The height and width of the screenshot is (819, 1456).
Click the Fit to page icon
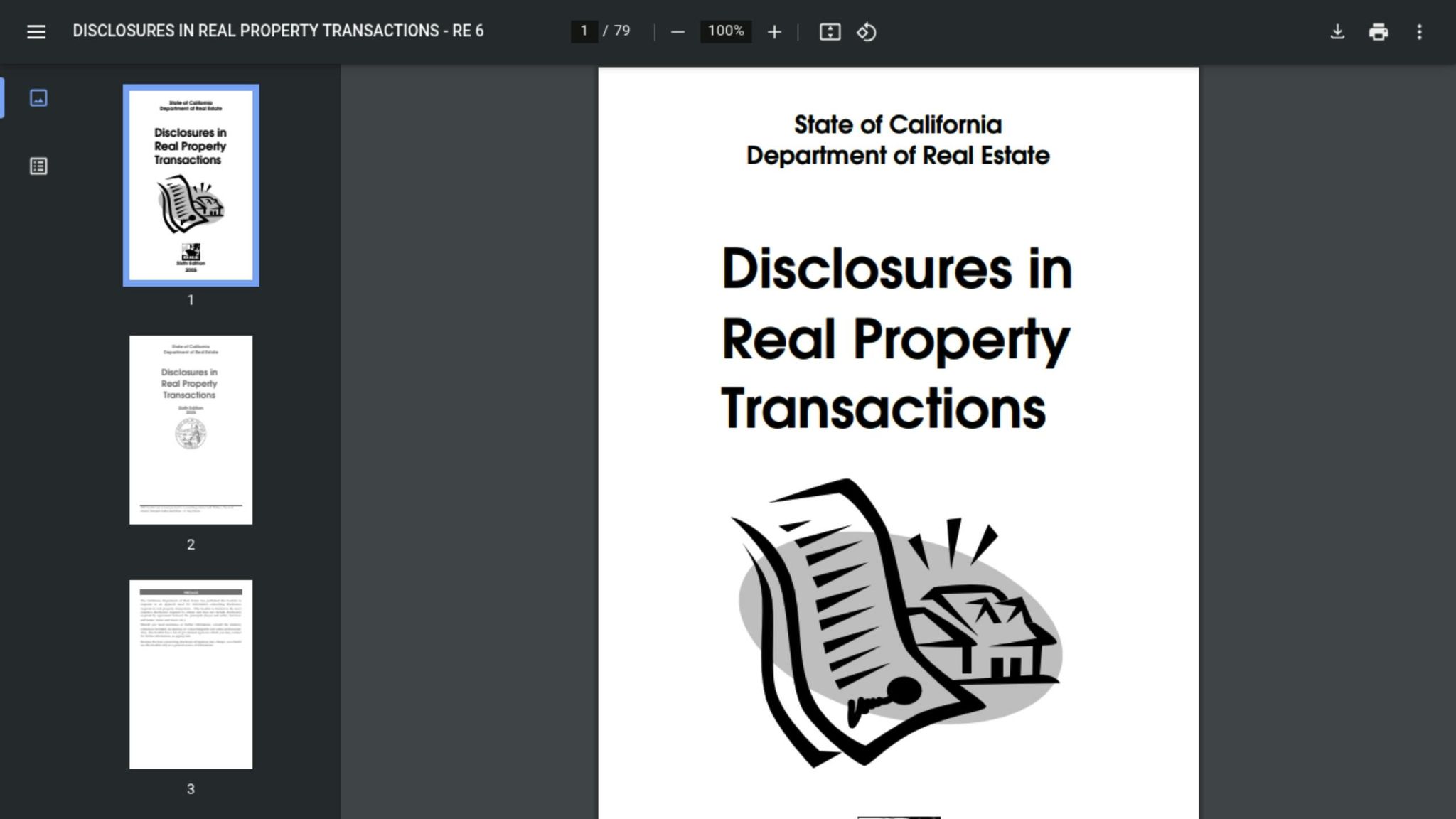click(x=830, y=32)
